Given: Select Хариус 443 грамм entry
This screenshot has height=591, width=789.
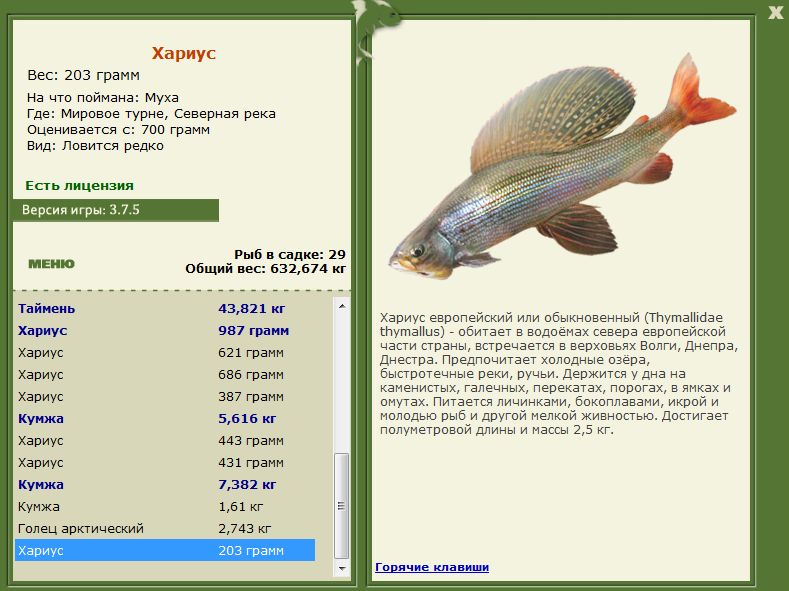Looking at the screenshot, I should pyautogui.click(x=165, y=441).
